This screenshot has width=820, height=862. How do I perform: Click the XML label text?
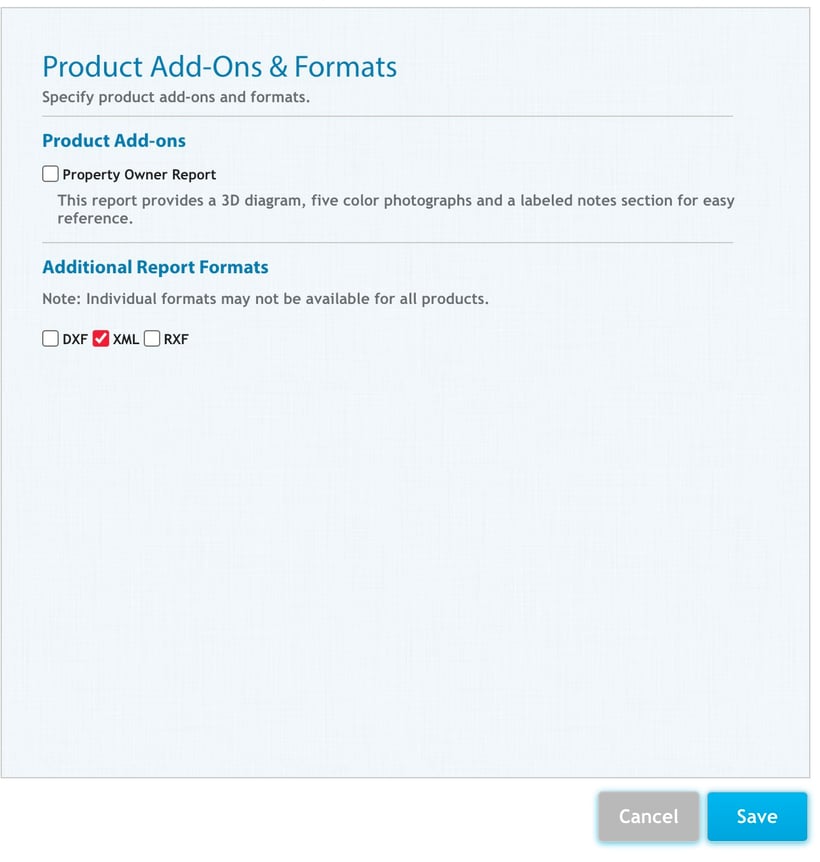pyautogui.click(x=124, y=339)
